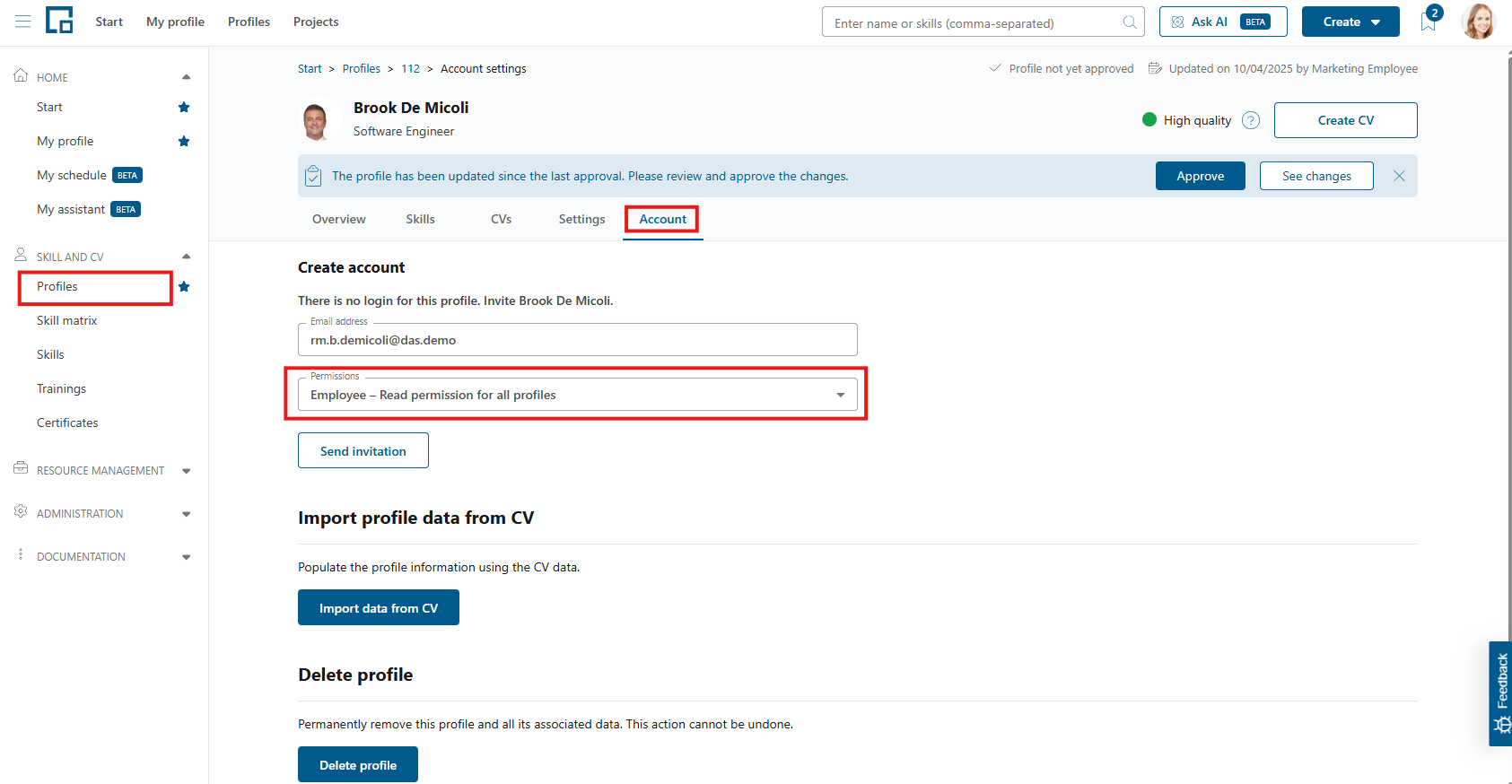This screenshot has height=784, width=1512.
Task: Click the Create CV button
Action: pos(1346,120)
